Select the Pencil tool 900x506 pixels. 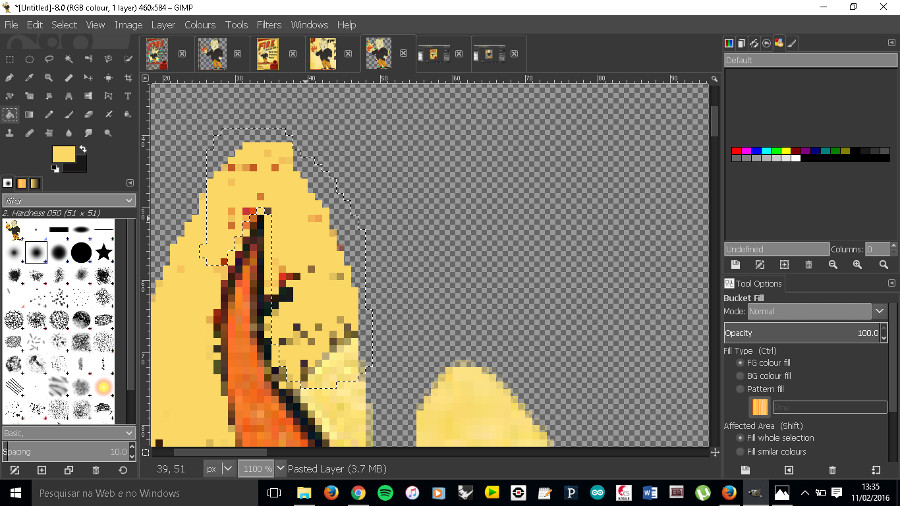pyautogui.click(x=49, y=114)
